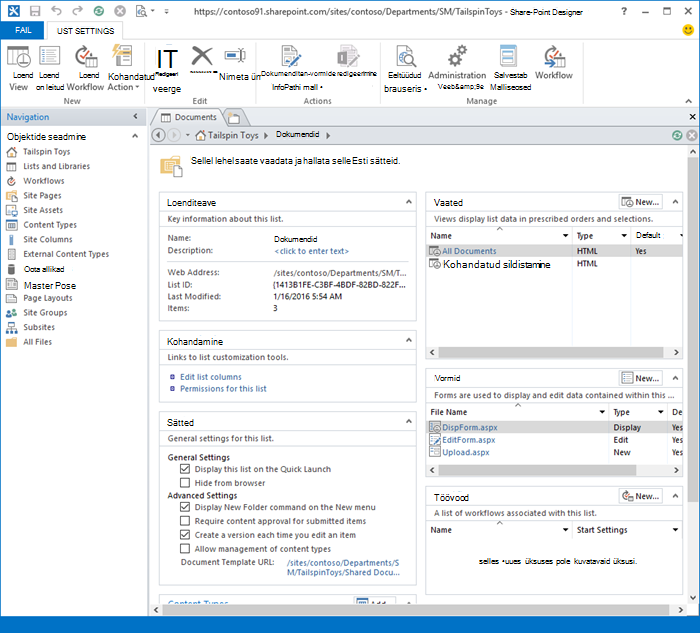Click the Save icon in the quick access toolbar
Image resolution: width=700 pixels, height=633 pixels.
tap(35, 11)
